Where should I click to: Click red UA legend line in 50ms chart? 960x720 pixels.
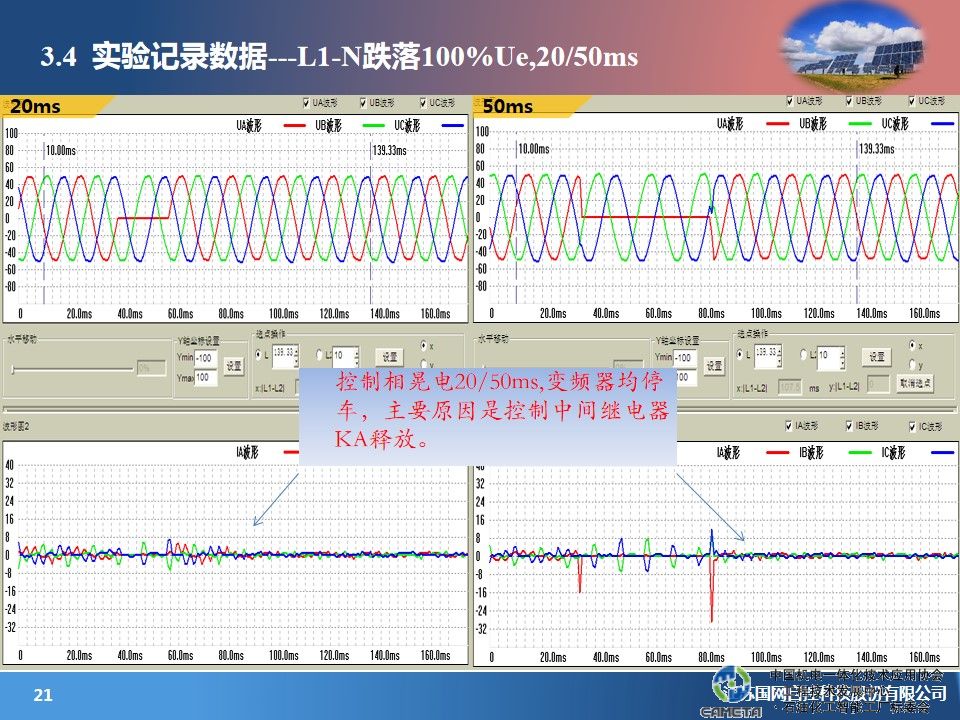pyautogui.click(x=778, y=124)
